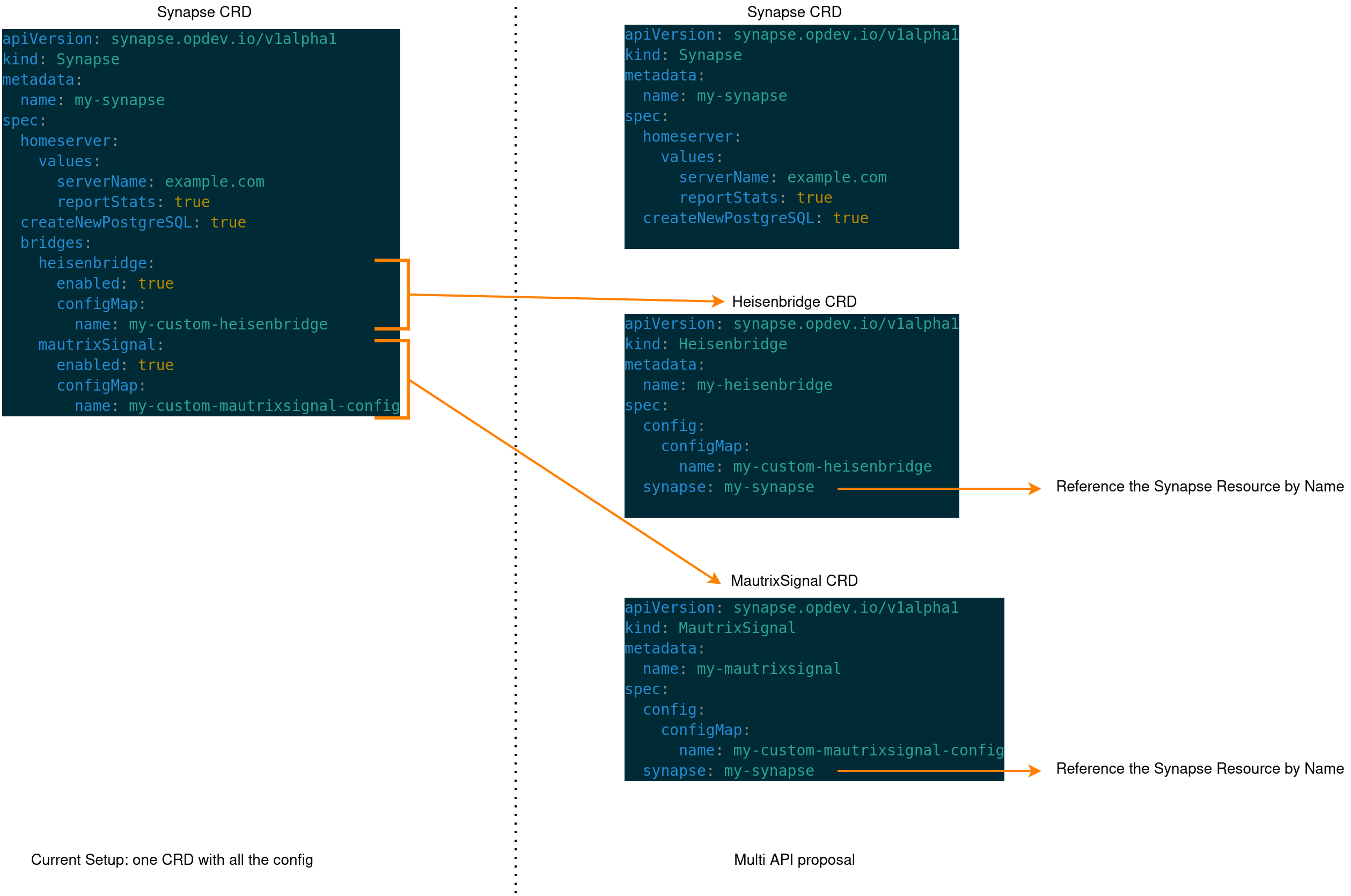Select 'Current Setup: one CRD' caption text

(172, 860)
